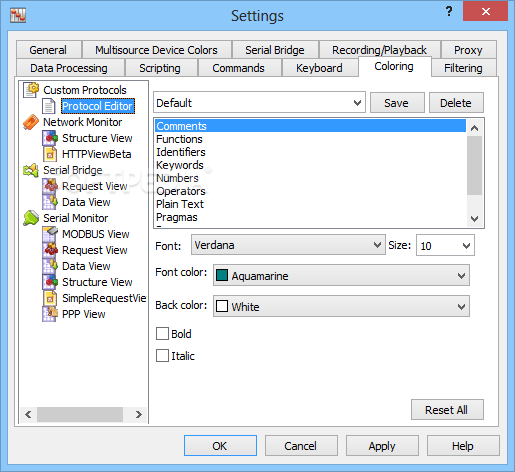515x472 pixels.
Task: Click the Serial Bridge tree icon
Action: pos(31,170)
